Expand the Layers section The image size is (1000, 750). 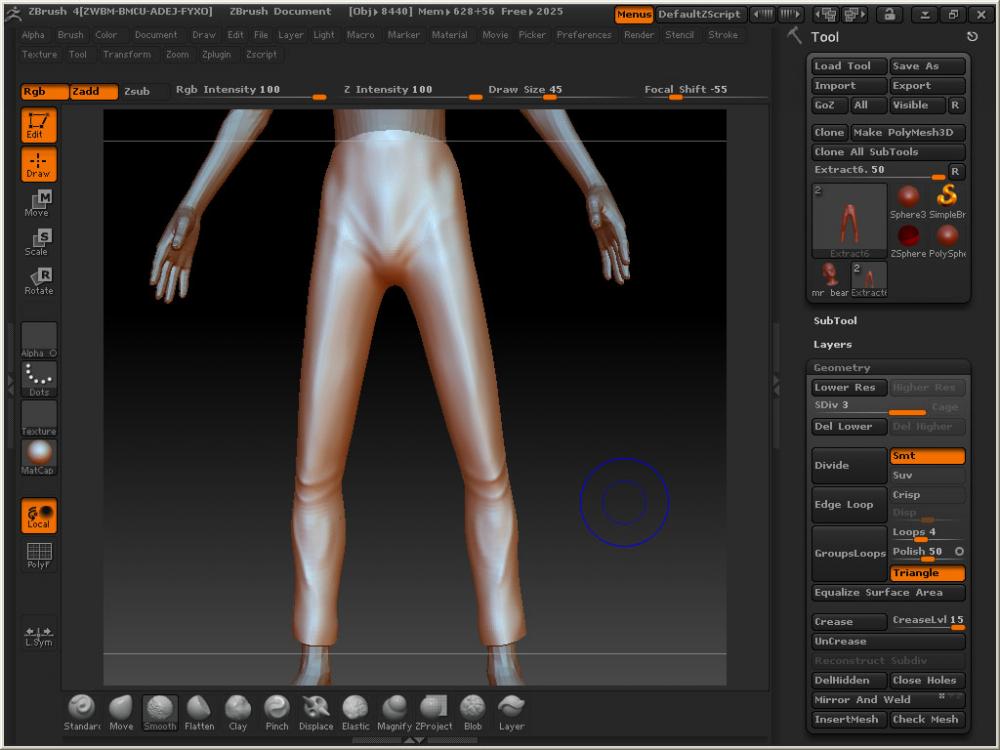(x=832, y=344)
